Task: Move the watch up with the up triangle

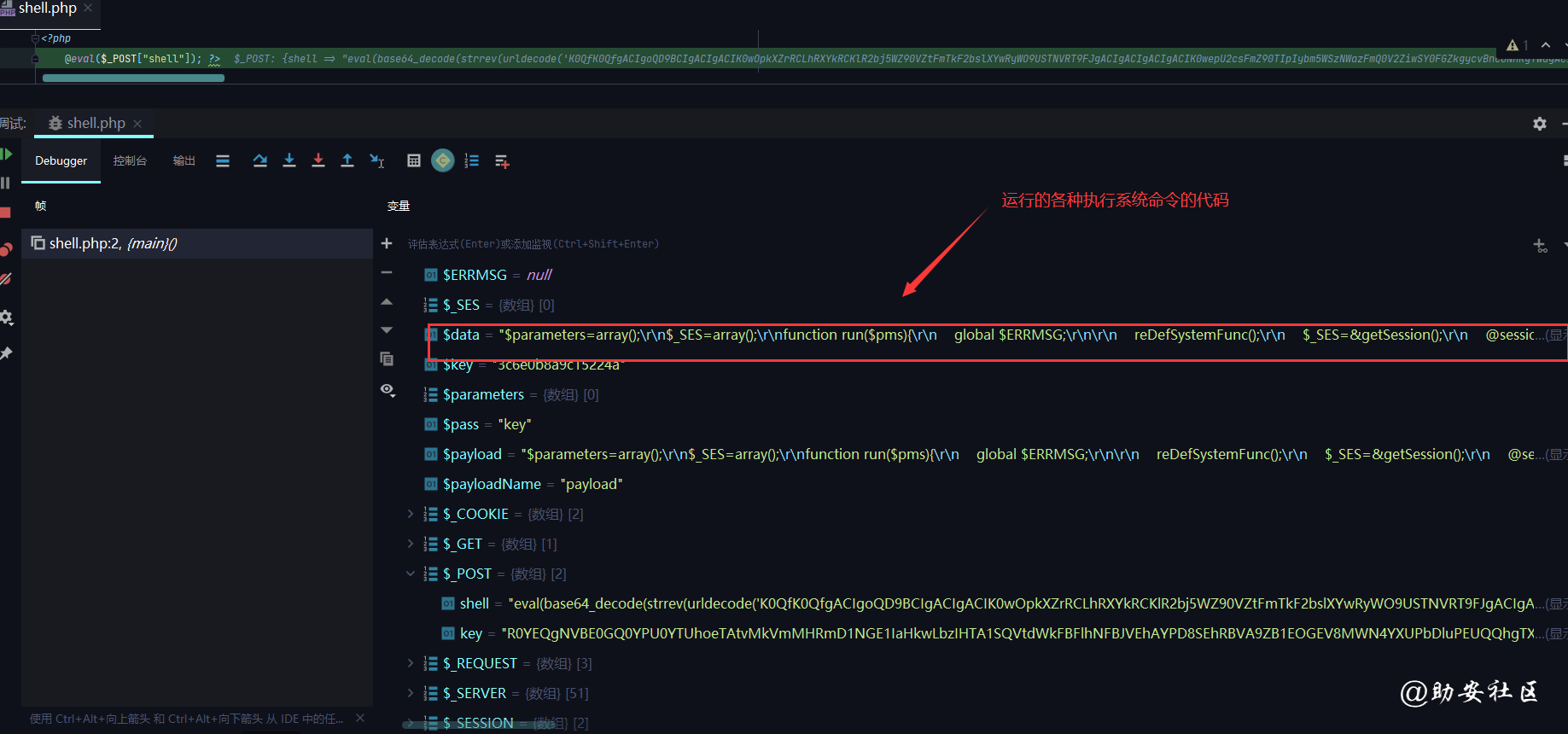Action: coord(387,301)
